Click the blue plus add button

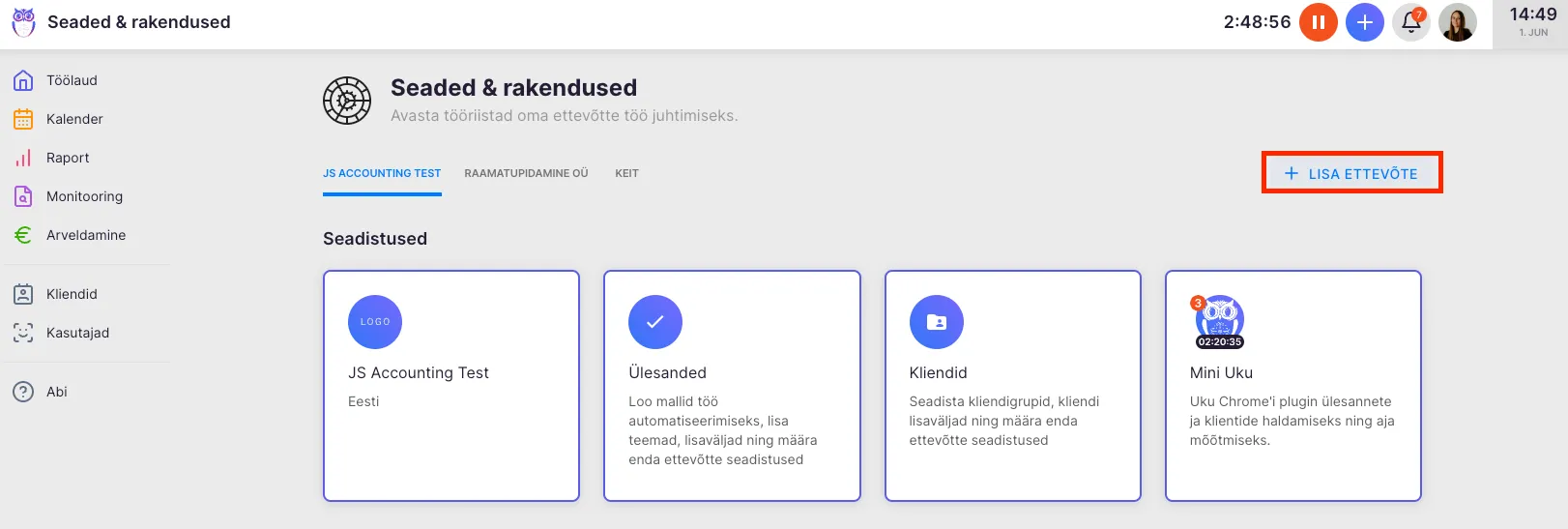(1364, 22)
